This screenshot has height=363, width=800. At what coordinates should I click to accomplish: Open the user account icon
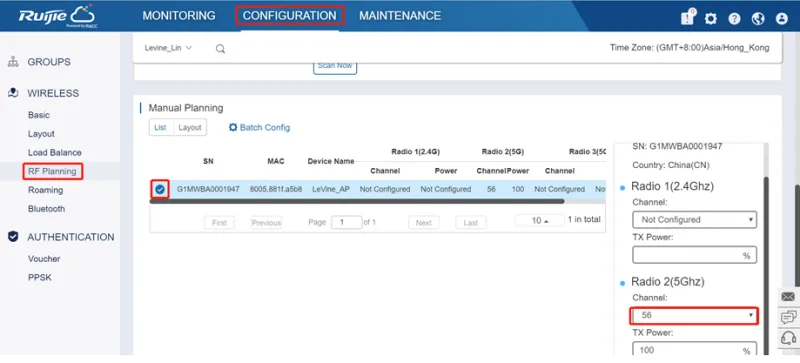[782, 19]
